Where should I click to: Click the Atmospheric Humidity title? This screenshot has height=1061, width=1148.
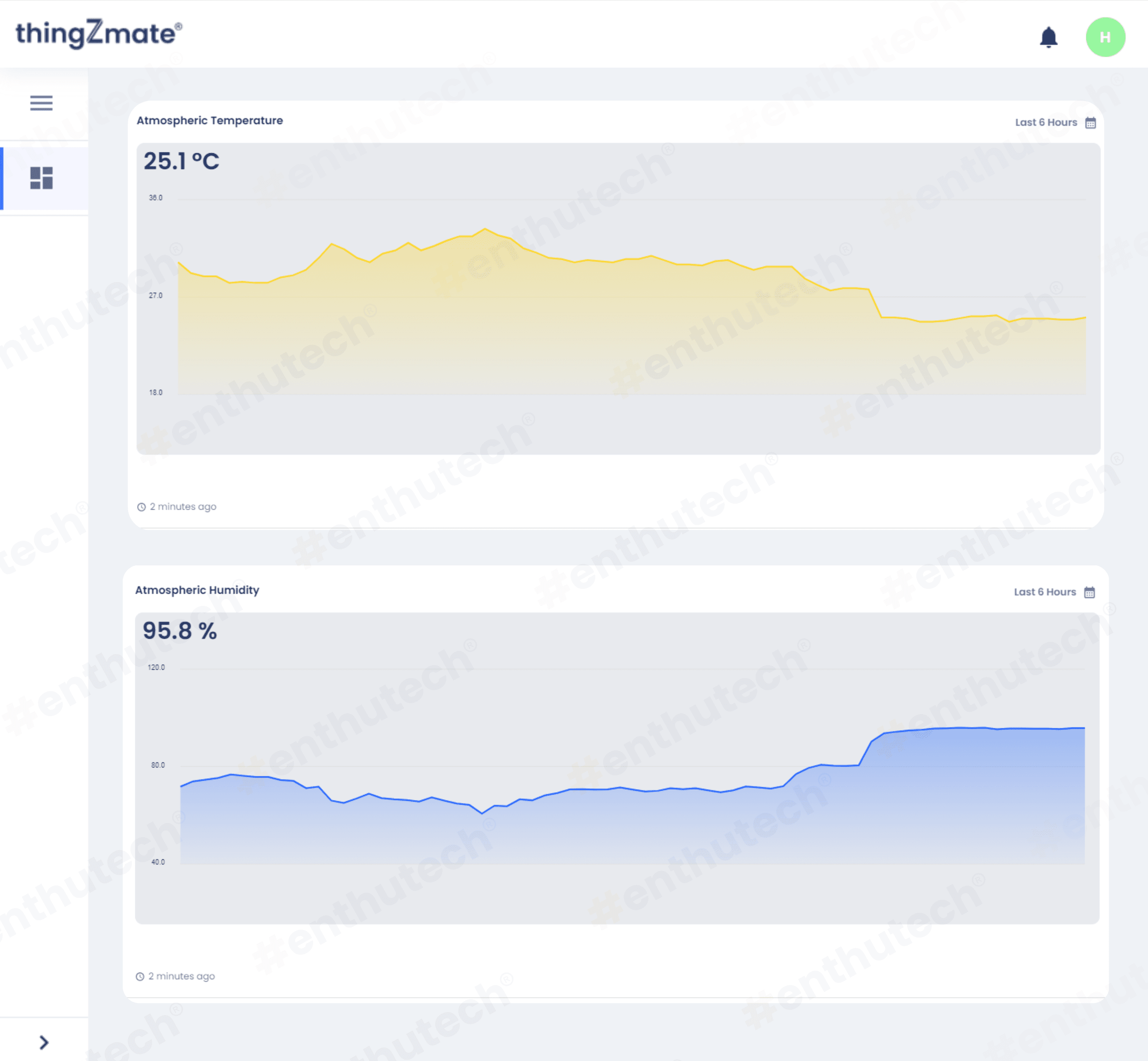[x=197, y=590]
